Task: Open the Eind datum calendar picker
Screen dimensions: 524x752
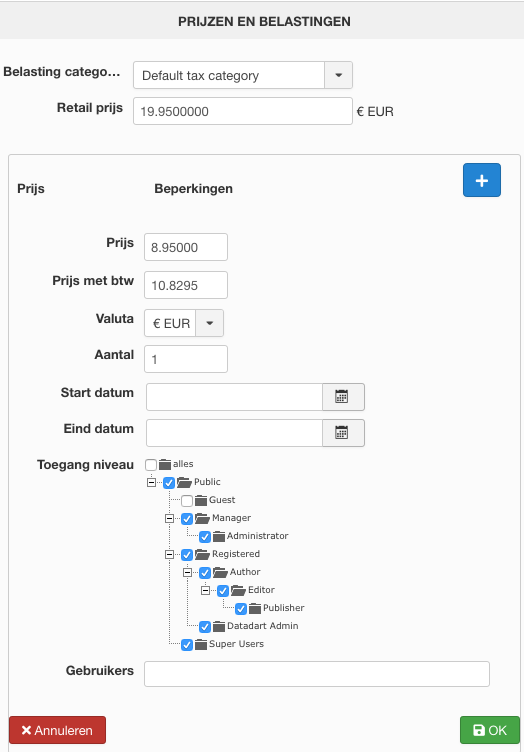Action: point(343,433)
